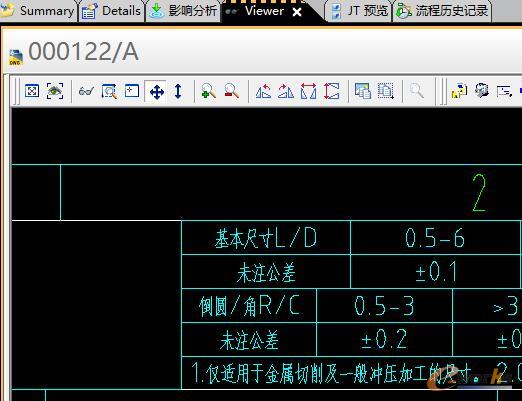This screenshot has width=522, height=401.
Task: Flip the drawing horizontally
Action: click(308, 91)
